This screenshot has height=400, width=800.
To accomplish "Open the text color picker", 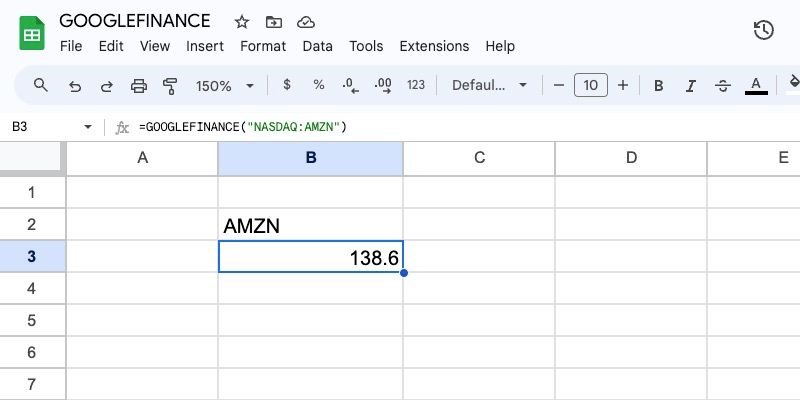I will (756, 86).
